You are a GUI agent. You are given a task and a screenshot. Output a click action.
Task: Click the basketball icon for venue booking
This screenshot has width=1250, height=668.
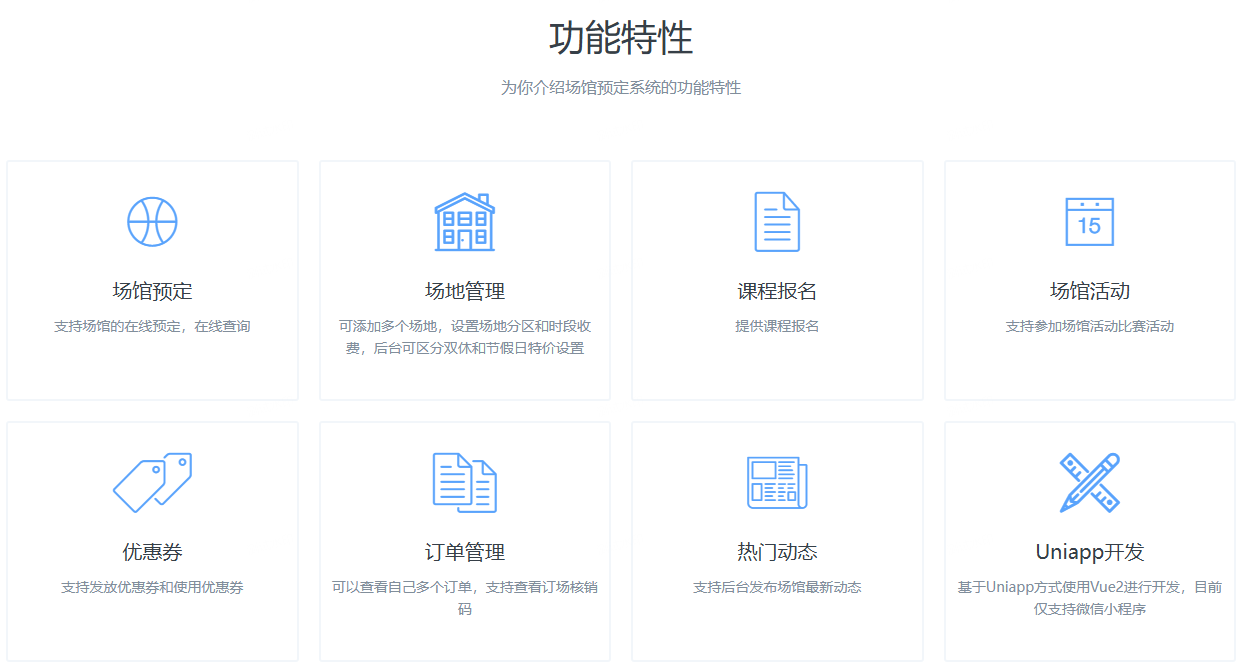click(152, 222)
